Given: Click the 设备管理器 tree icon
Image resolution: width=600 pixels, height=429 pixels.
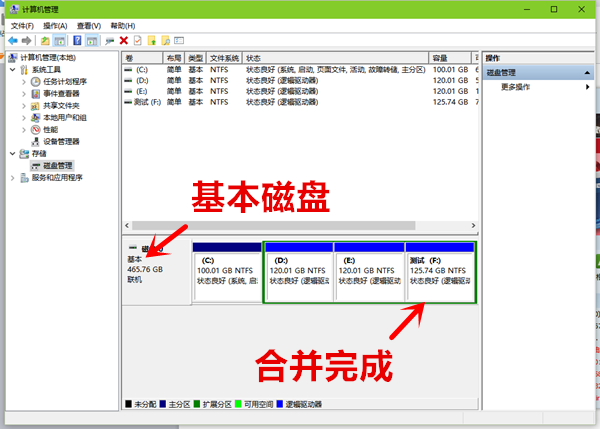Looking at the screenshot, I should point(35,142).
